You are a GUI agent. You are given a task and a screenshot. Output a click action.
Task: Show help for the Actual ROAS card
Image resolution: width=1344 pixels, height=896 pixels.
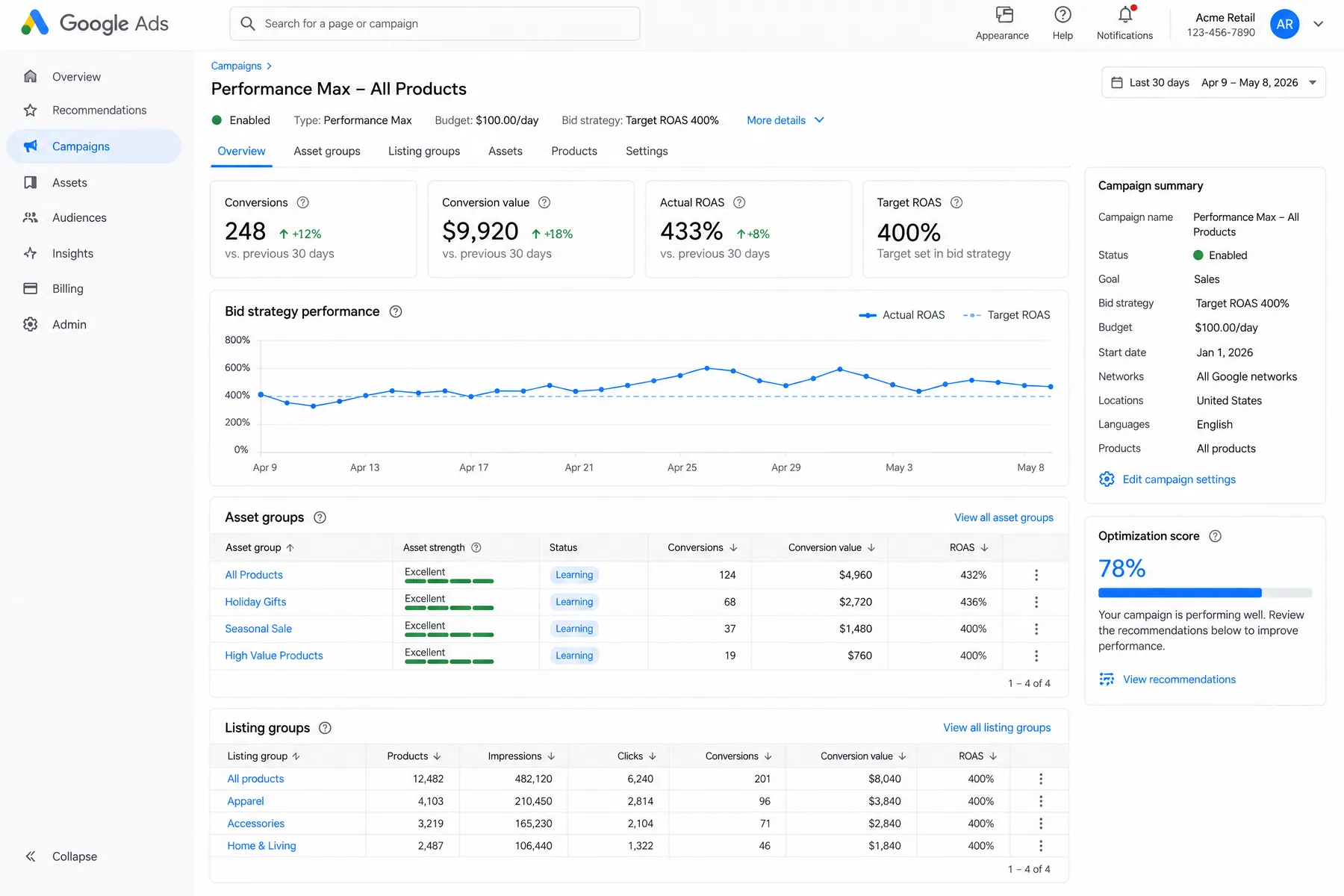pyautogui.click(x=739, y=202)
